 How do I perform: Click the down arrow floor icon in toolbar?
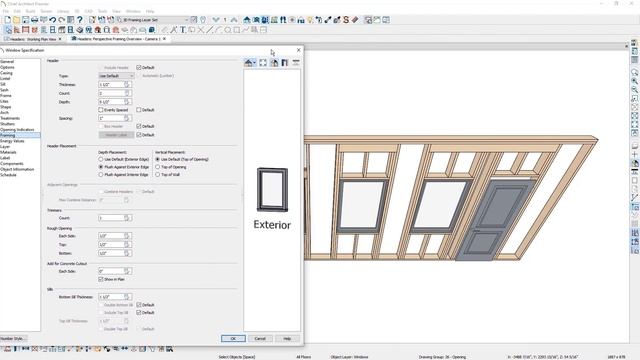[216, 20]
